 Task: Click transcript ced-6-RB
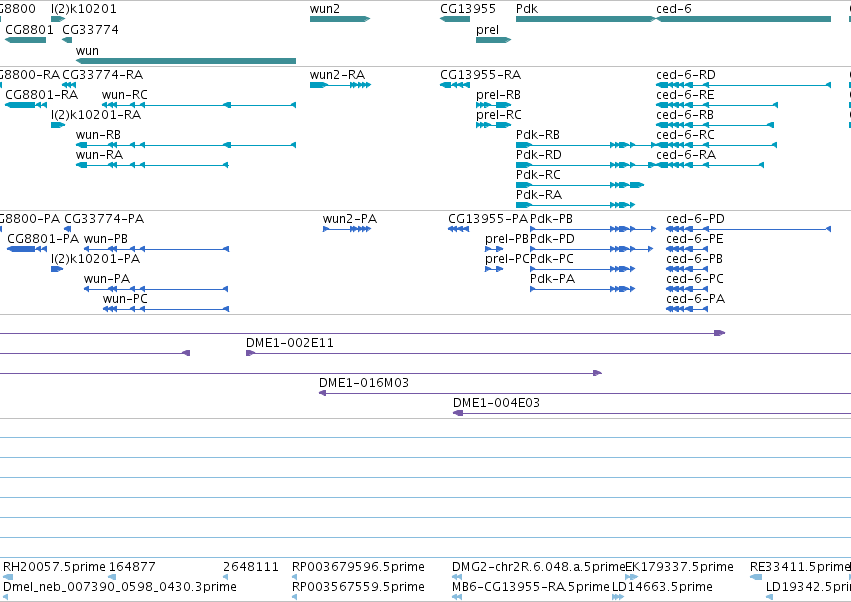(685, 115)
